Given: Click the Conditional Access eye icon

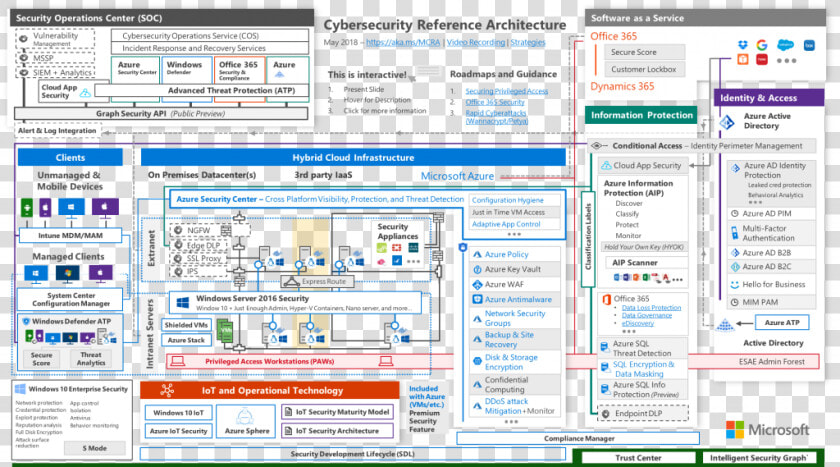Looking at the screenshot, I should pyautogui.click(x=597, y=146).
